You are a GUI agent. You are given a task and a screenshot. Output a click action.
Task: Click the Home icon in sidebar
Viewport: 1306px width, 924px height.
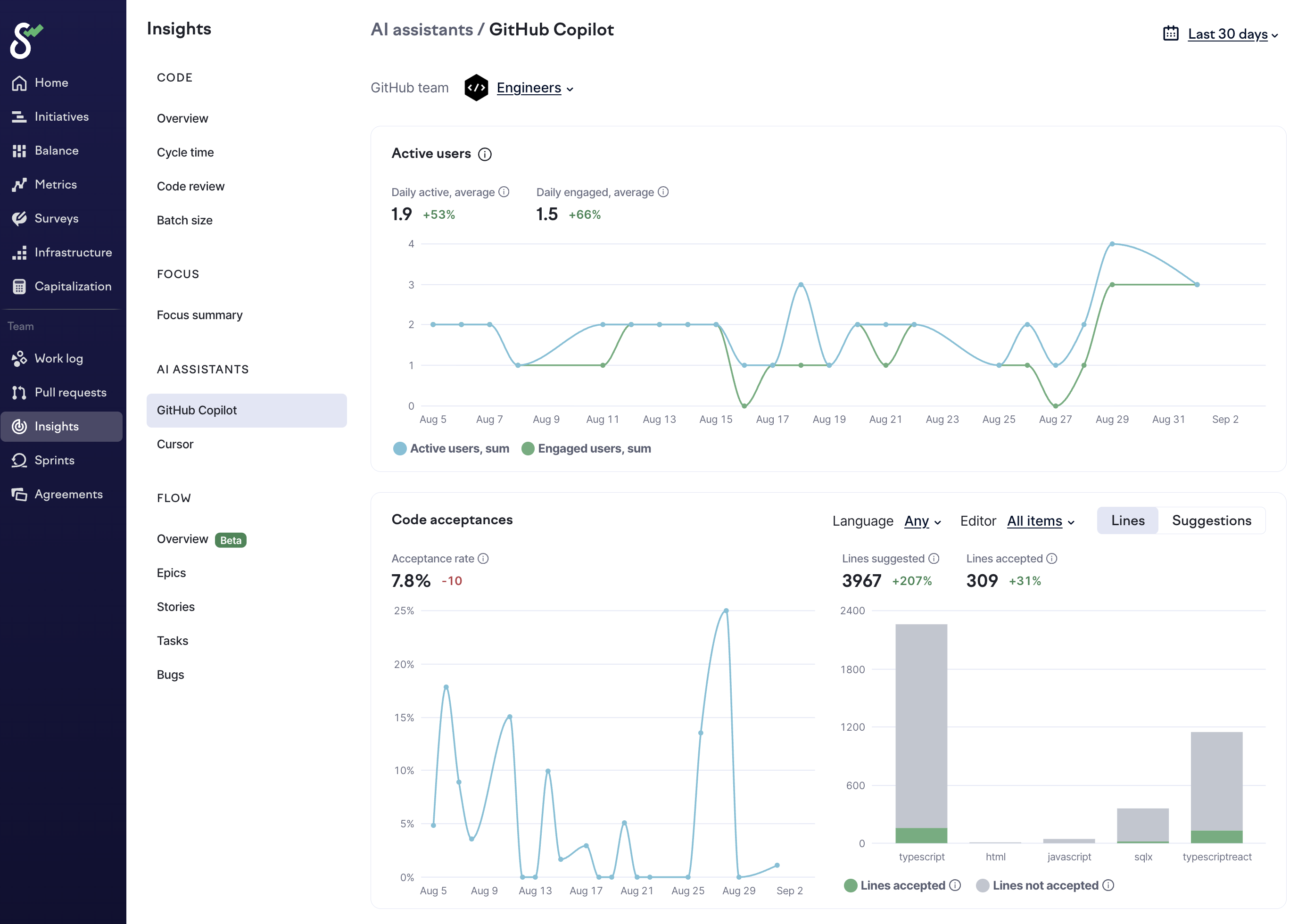(x=19, y=83)
